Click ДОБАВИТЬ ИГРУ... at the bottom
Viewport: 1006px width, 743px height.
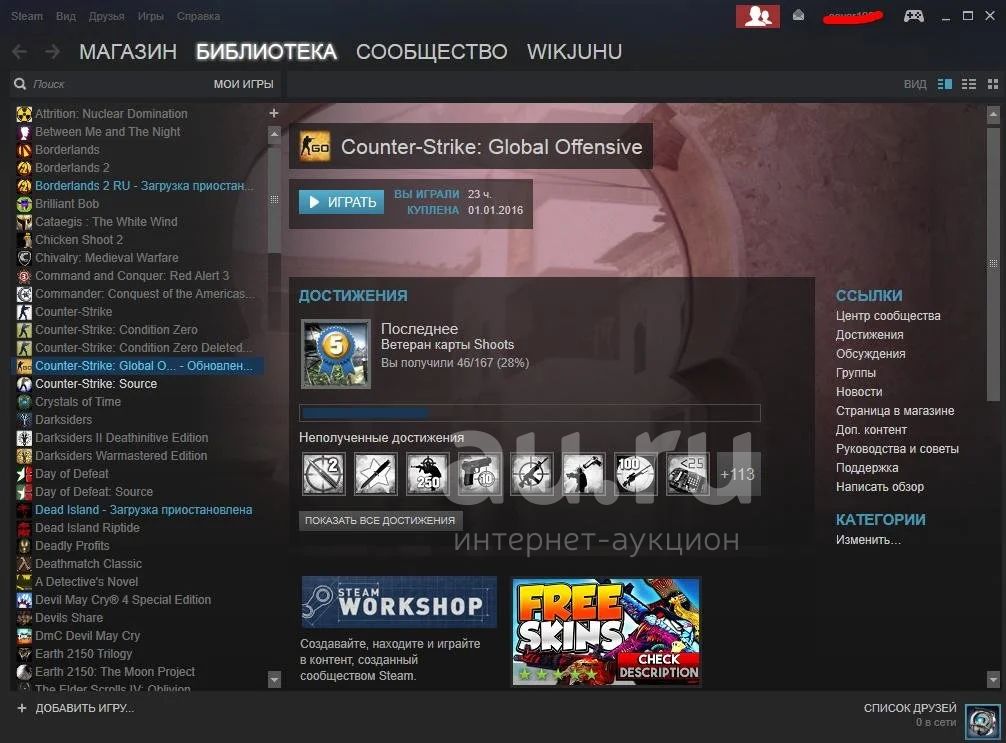84,708
